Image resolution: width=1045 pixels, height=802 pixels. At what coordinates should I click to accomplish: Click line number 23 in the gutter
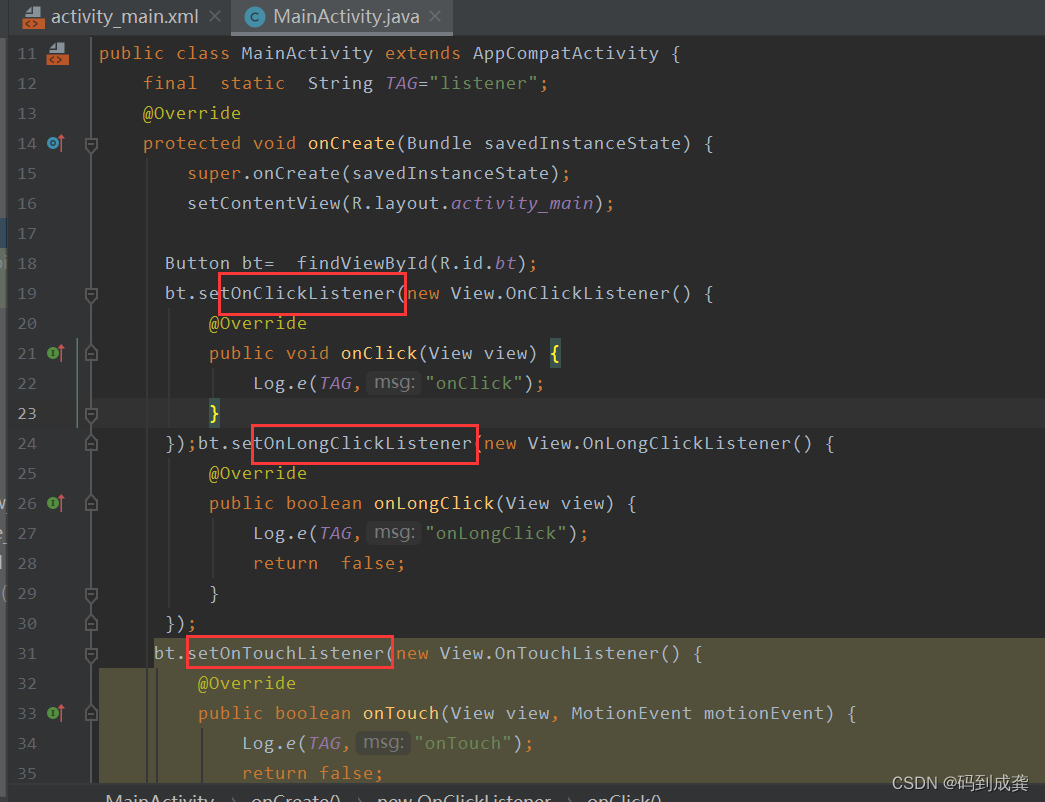(27, 413)
